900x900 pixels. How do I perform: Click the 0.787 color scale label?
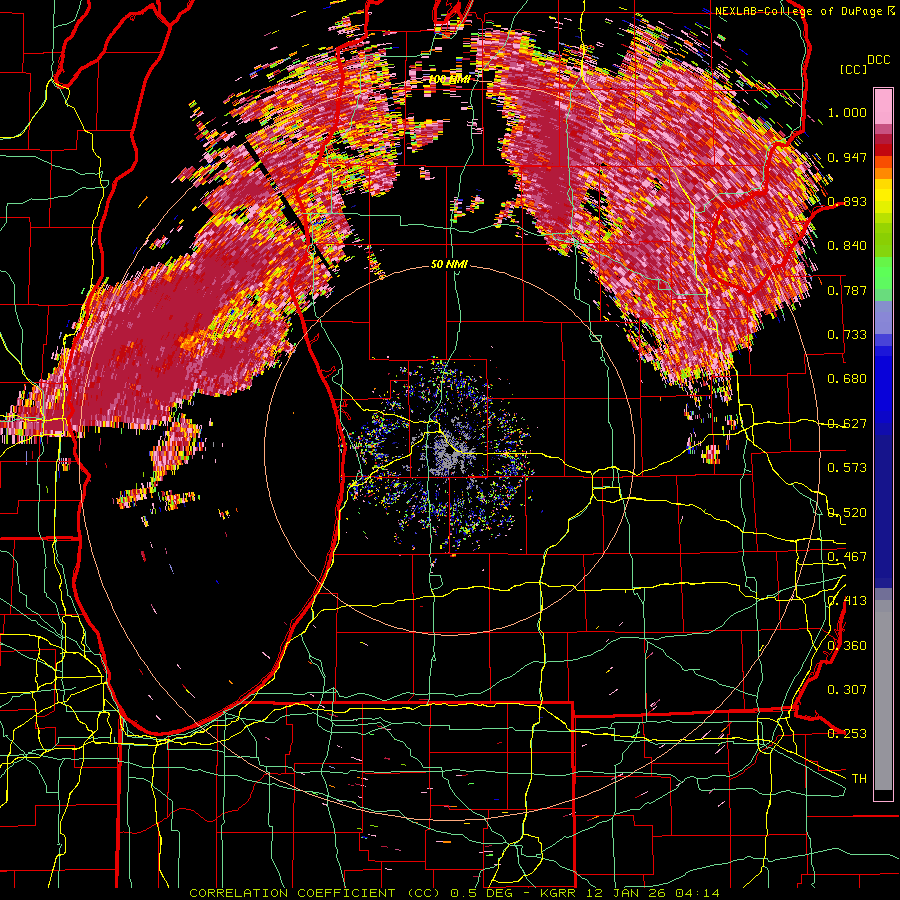pos(847,290)
